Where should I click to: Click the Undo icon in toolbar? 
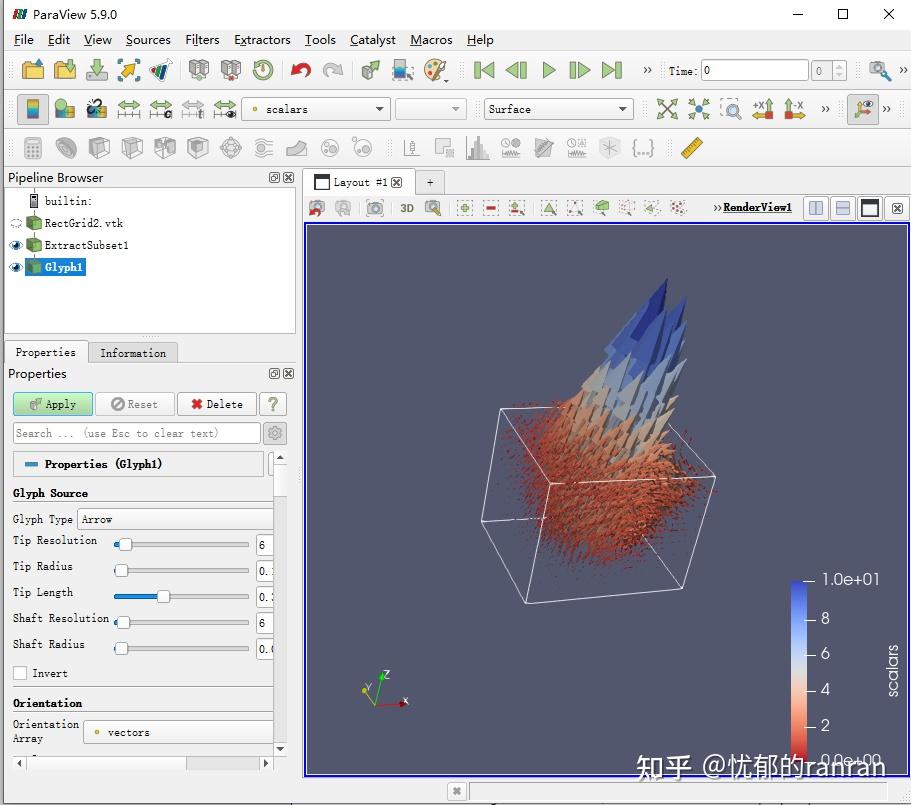coord(300,71)
